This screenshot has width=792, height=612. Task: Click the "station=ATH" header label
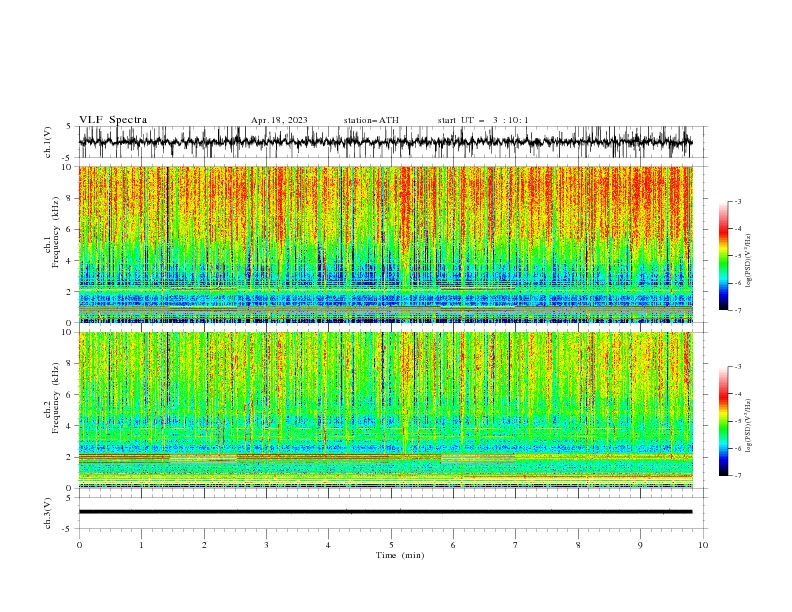pos(371,120)
